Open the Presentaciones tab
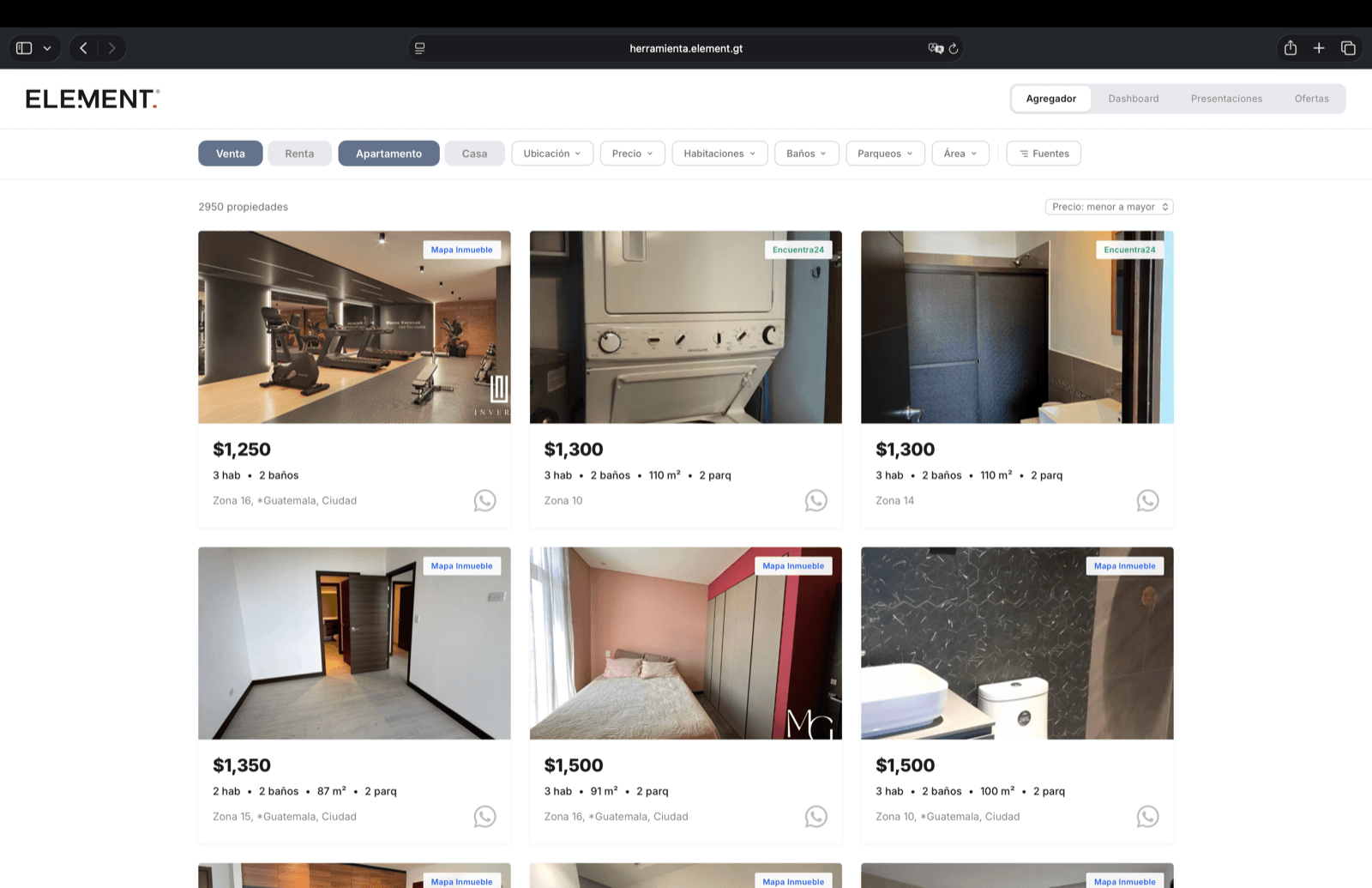 [1226, 98]
